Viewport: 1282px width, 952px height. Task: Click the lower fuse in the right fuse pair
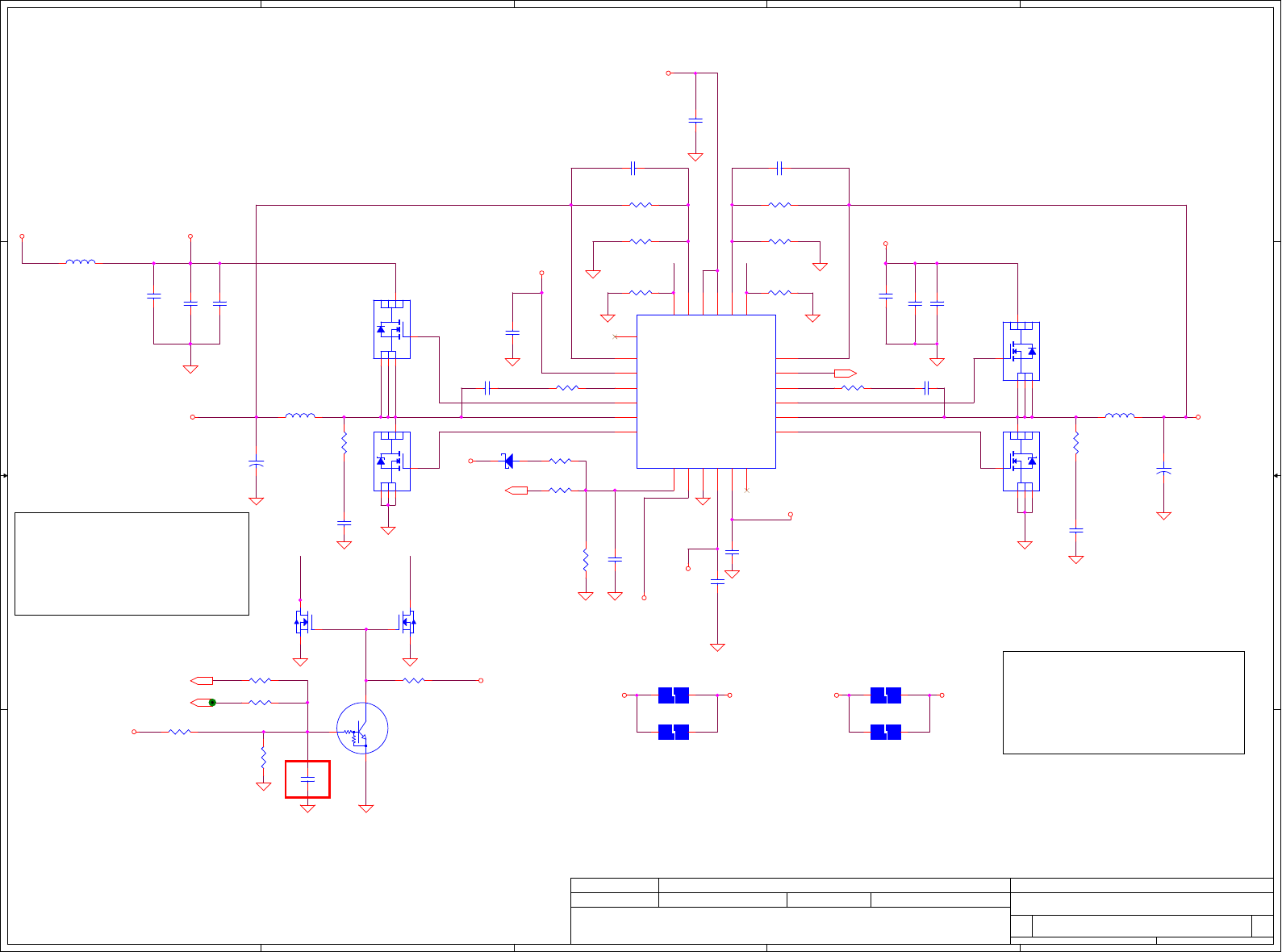coord(886,732)
